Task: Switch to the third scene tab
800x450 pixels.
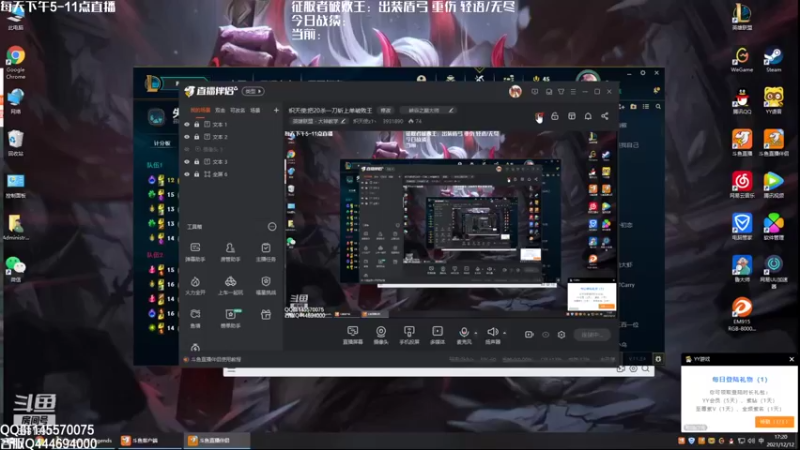Action: click(x=237, y=110)
